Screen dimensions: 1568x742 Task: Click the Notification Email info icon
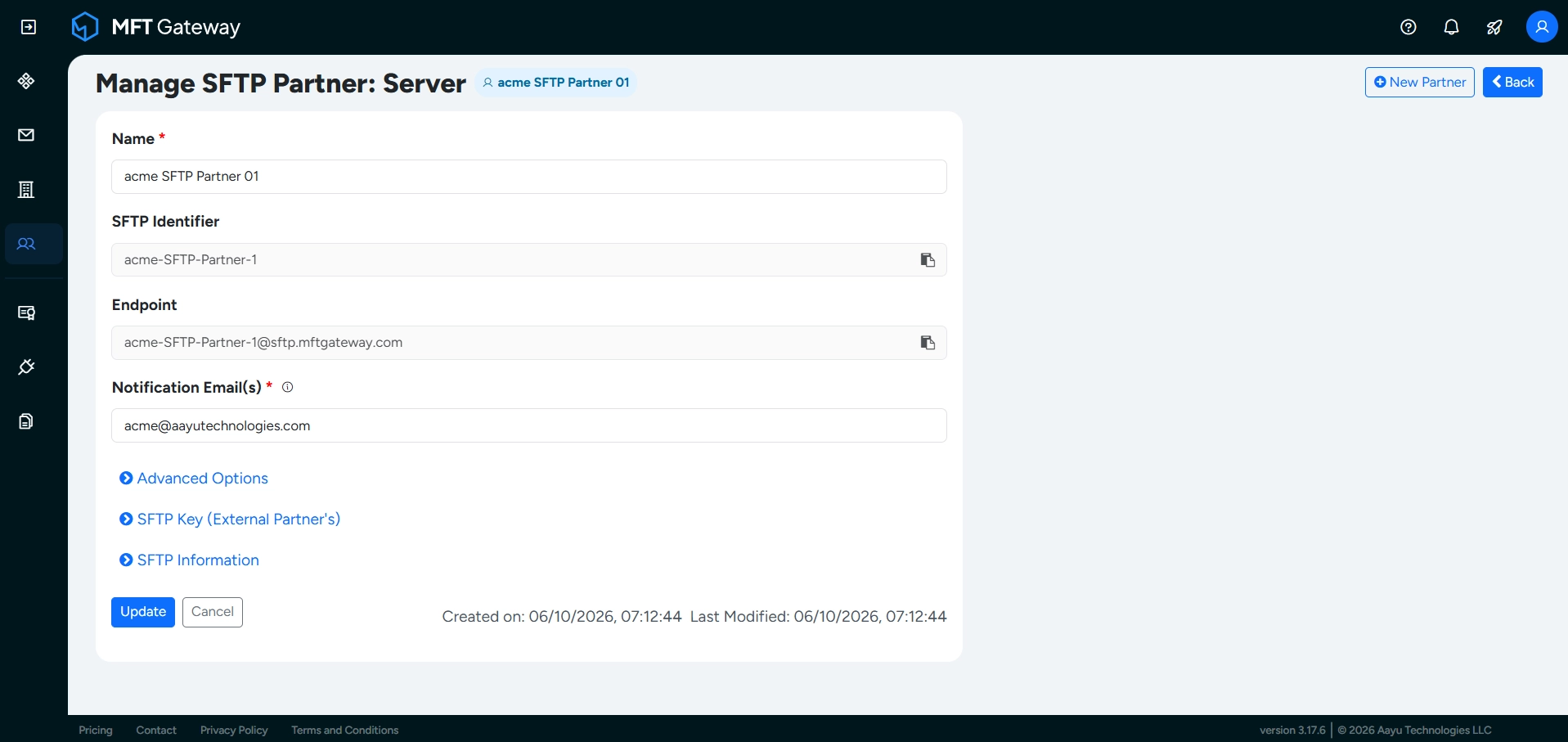click(288, 388)
